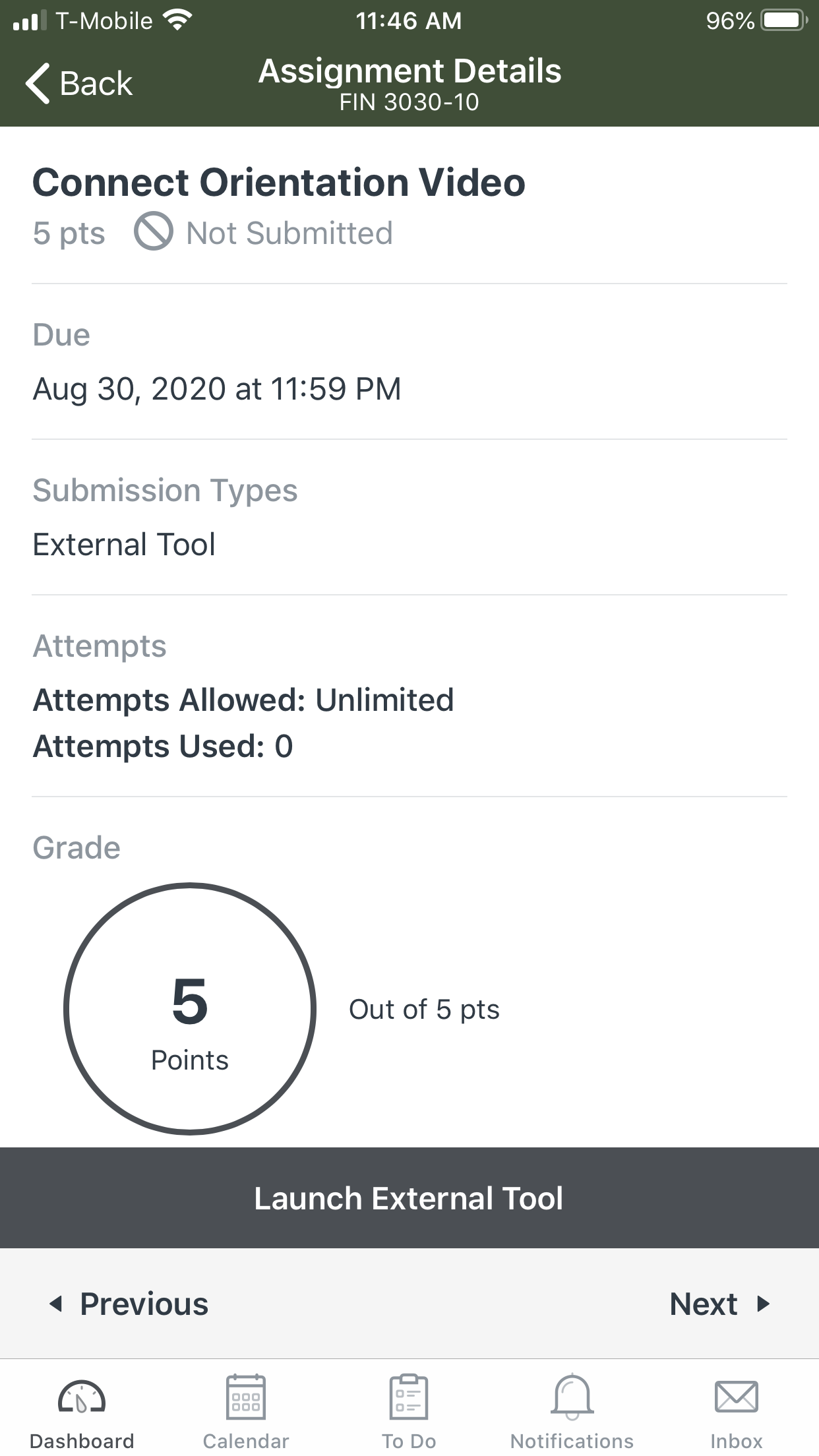Screen dimensions: 819x1456
Task: Tap the left triangle beside Previous
Action: click(56, 1304)
